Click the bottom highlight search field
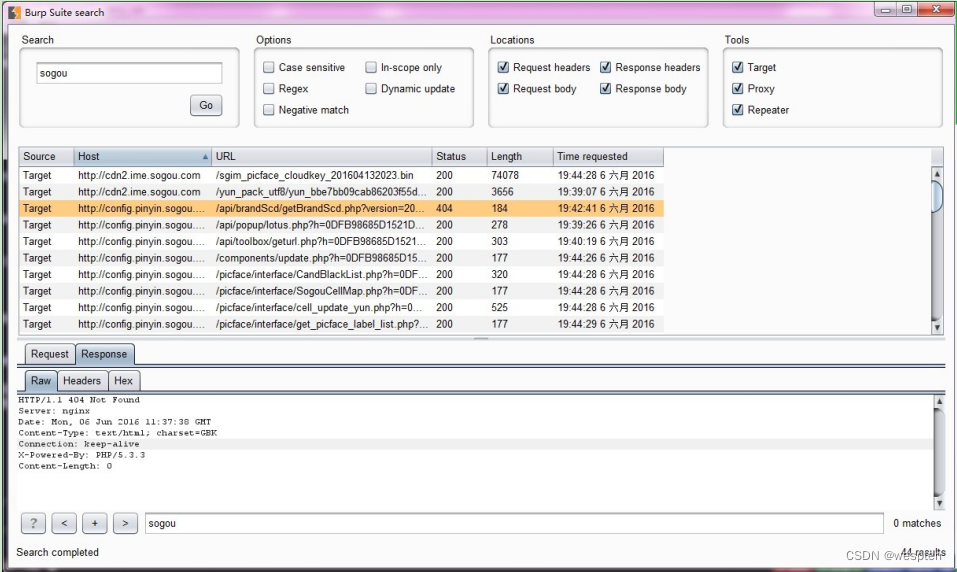The height and width of the screenshot is (572, 957). [514, 523]
